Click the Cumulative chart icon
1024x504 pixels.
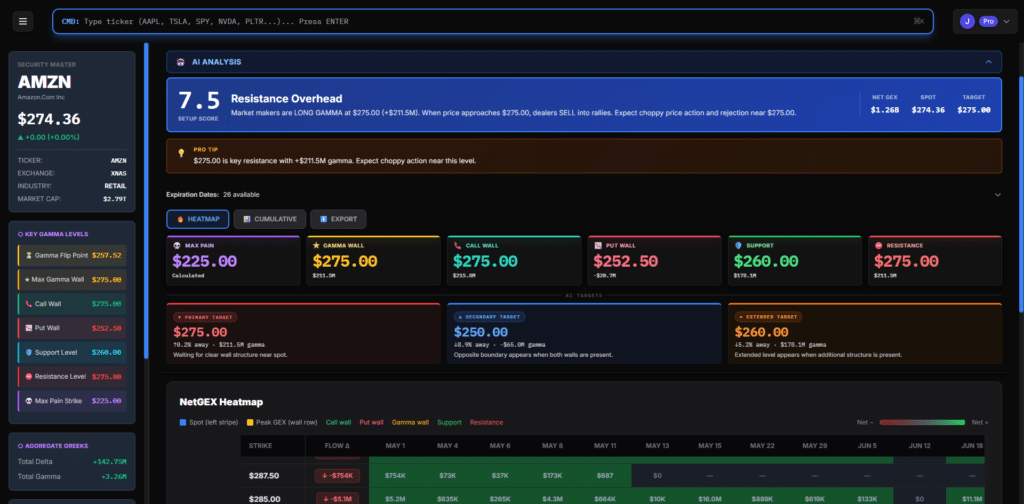click(x=247, y=219)
